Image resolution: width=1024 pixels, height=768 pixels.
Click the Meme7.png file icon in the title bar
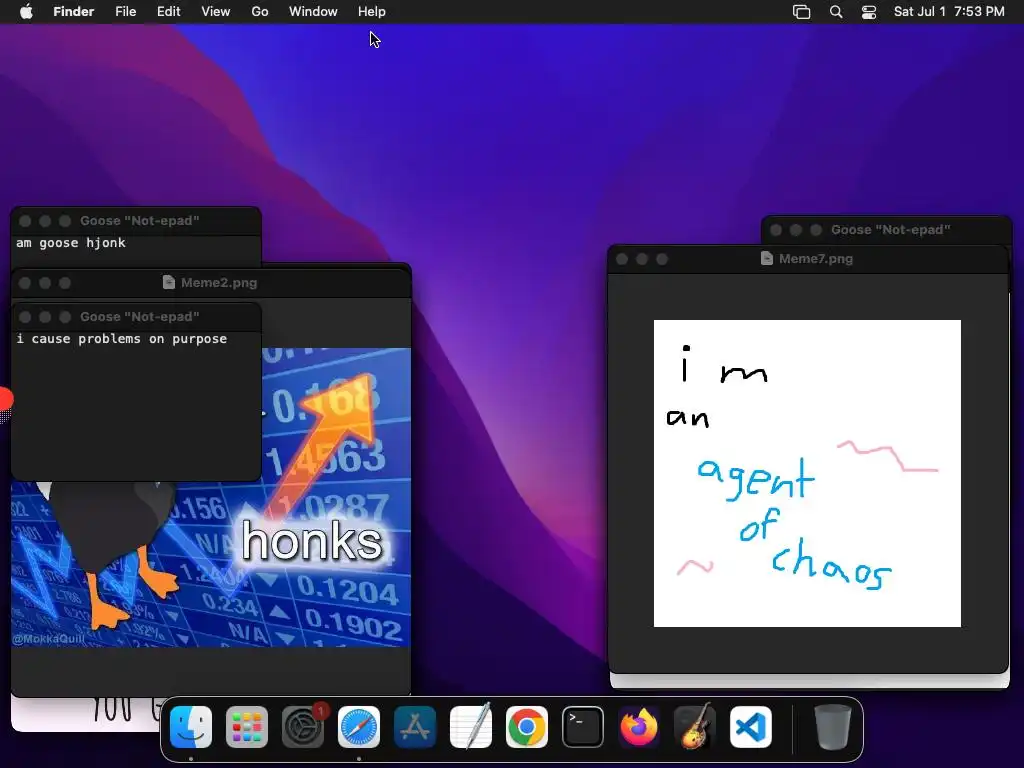pos(767,258)
